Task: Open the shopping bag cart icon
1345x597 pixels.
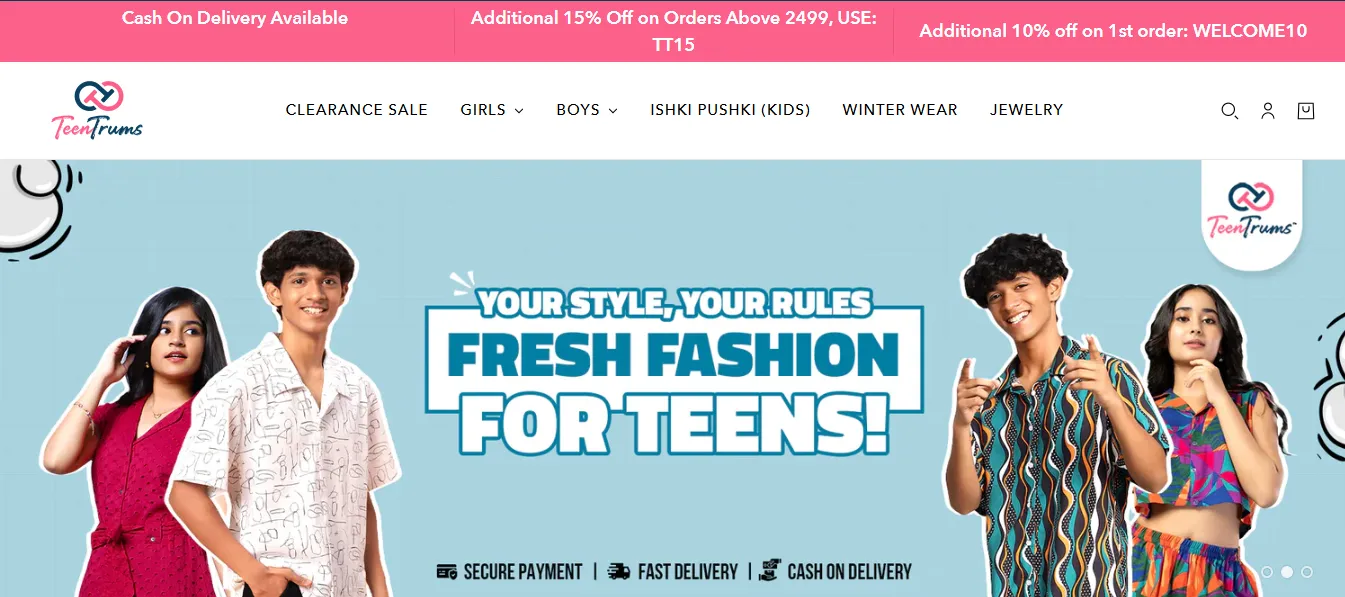Action: [1306, 111]
